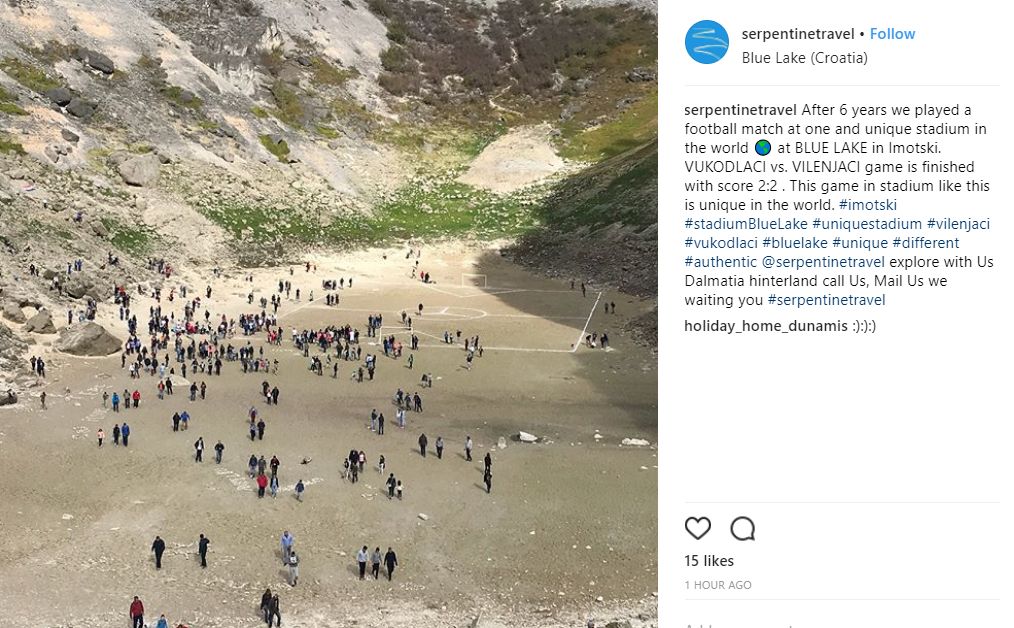Click the dry lake football field photo
The height and width of the screenshot is (628, 1014).
tap(329, 314)
